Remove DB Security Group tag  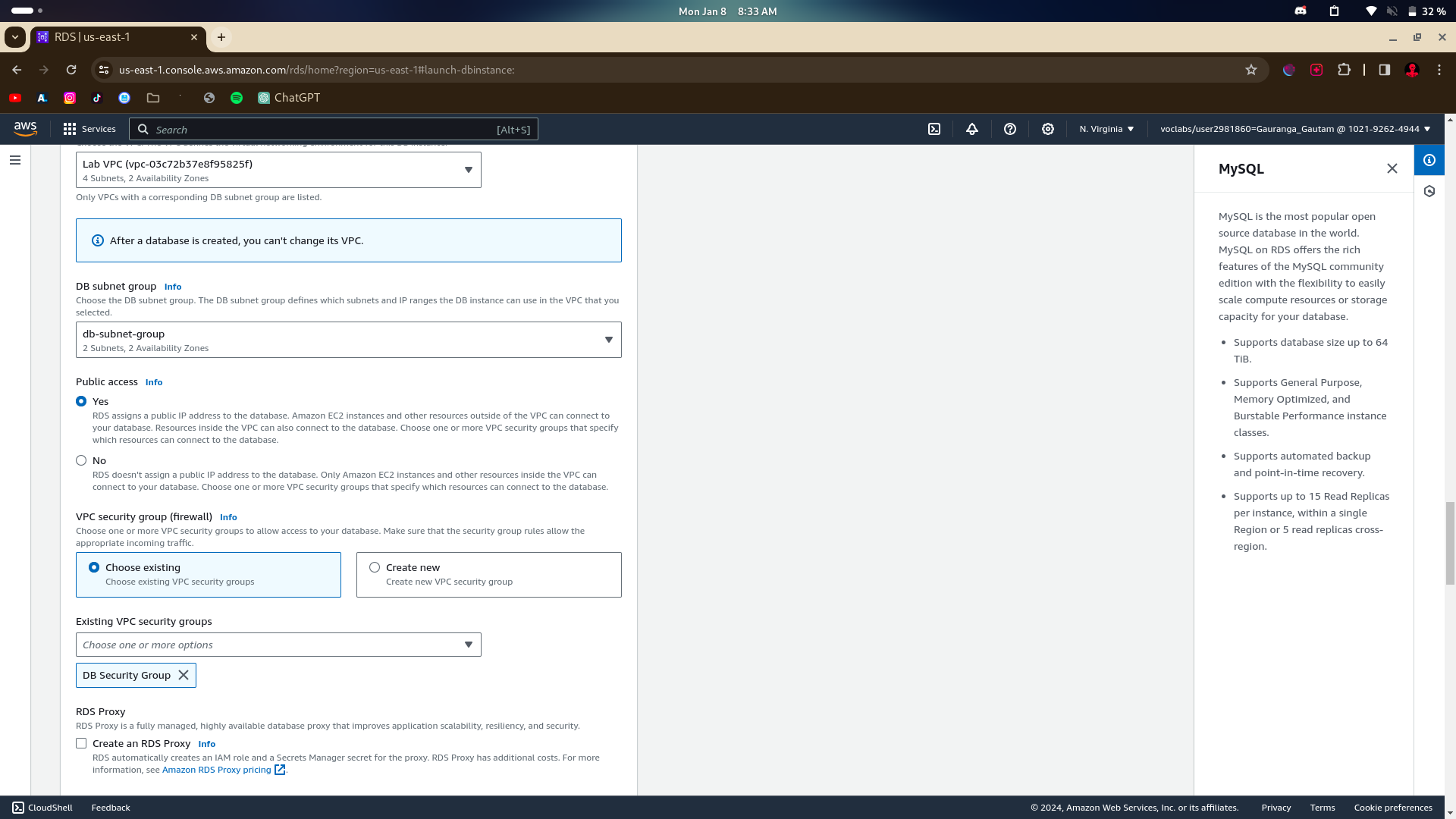point(184,675)
